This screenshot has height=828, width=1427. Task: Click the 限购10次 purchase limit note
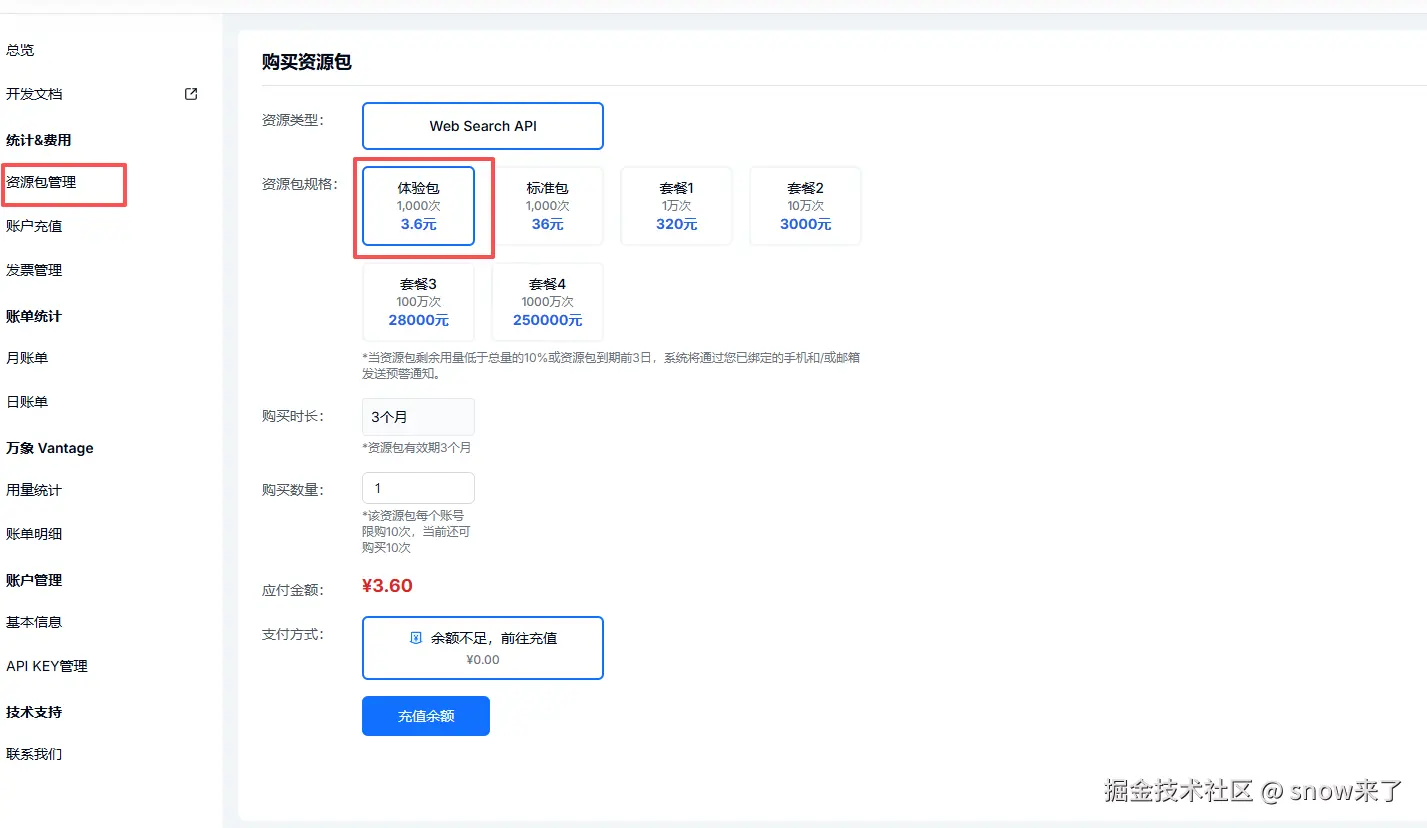(416, 532)
